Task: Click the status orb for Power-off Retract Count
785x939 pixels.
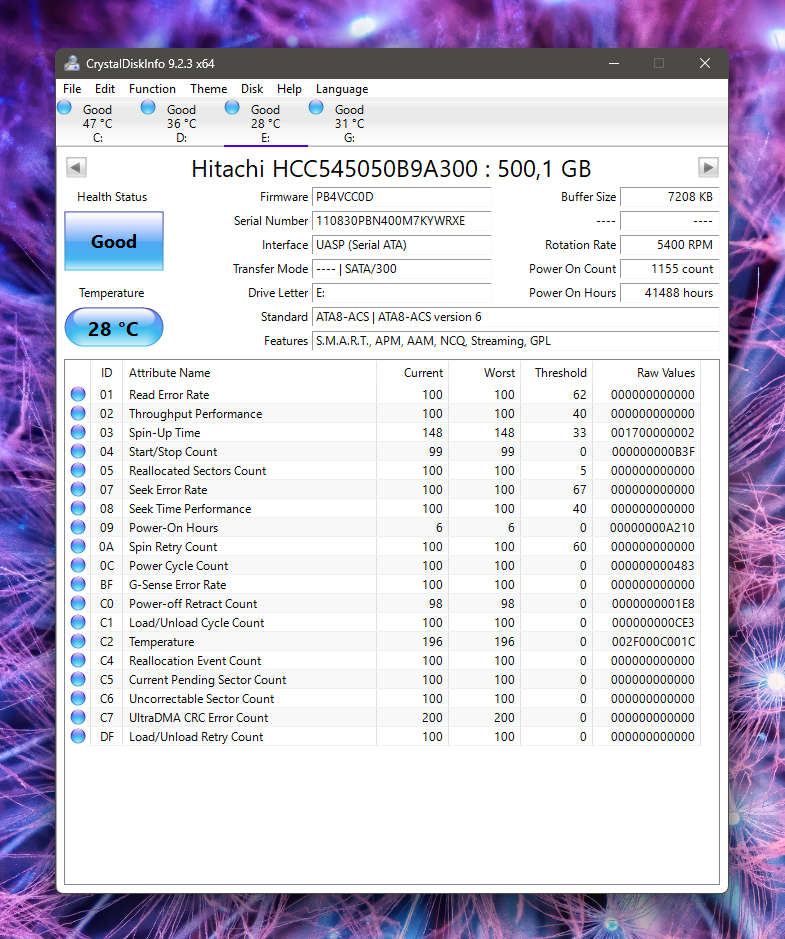Action: tap(78, 603)
